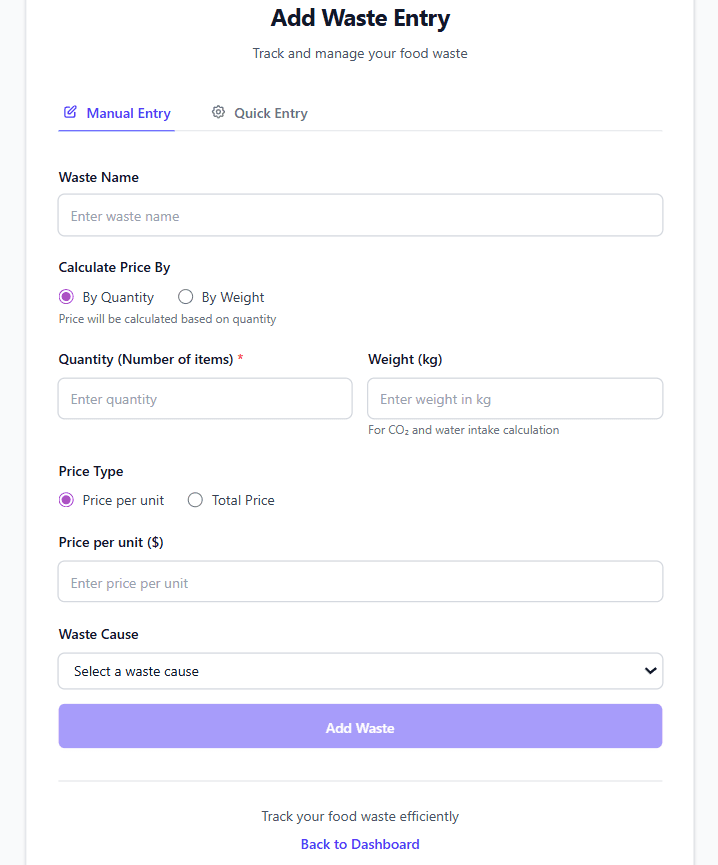Click the pencil icon beside Manual Entry
718x865 pixels.
[70, 112]
